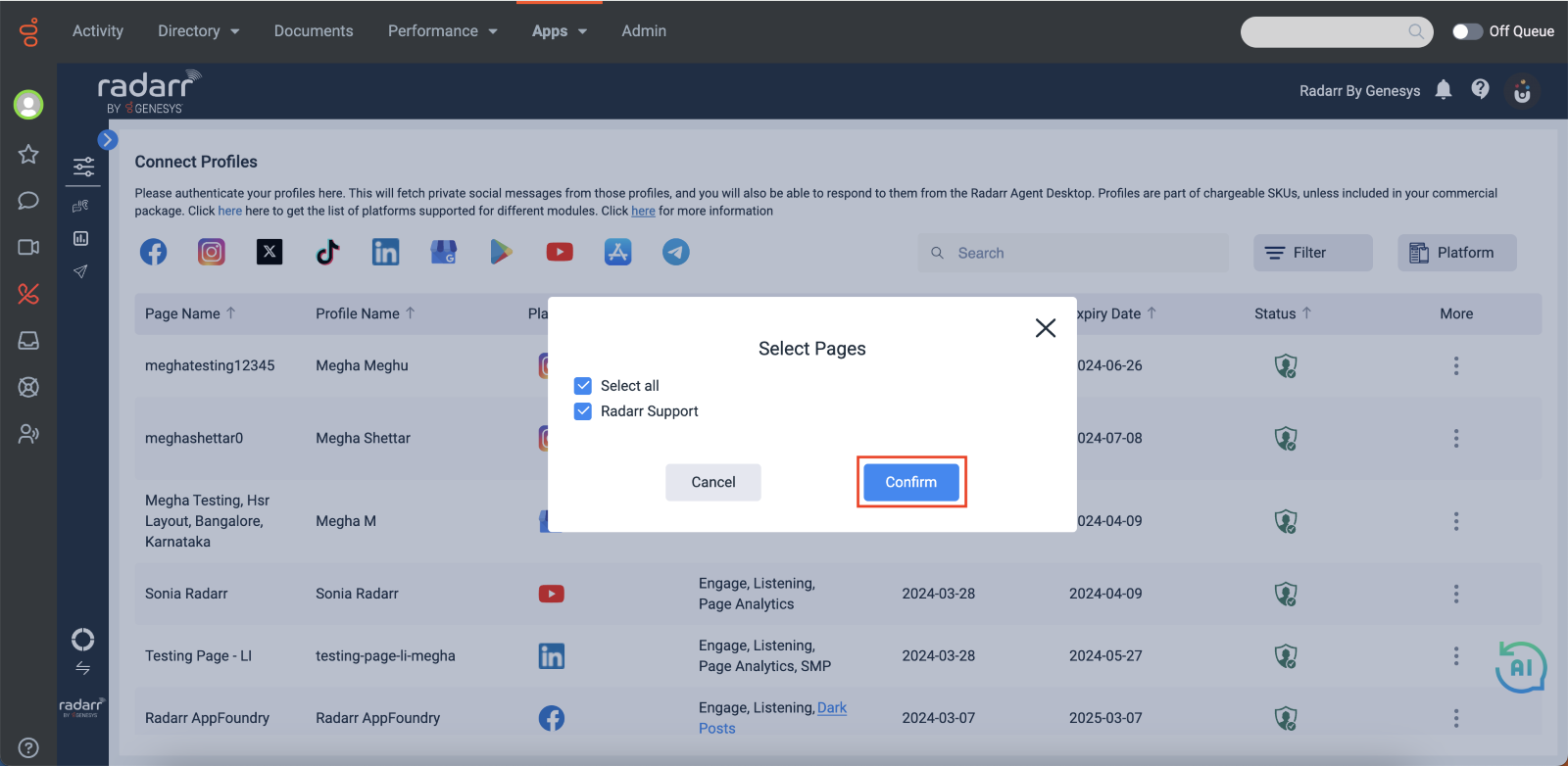This screenshot has height=766, width=1568.
Task: Open the Genesys chat bubble sidebar icon
Action: click(x=28, y=201)
